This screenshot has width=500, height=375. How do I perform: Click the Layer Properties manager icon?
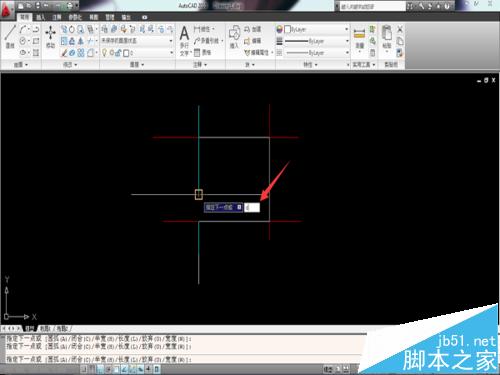[x=105, y=29]
